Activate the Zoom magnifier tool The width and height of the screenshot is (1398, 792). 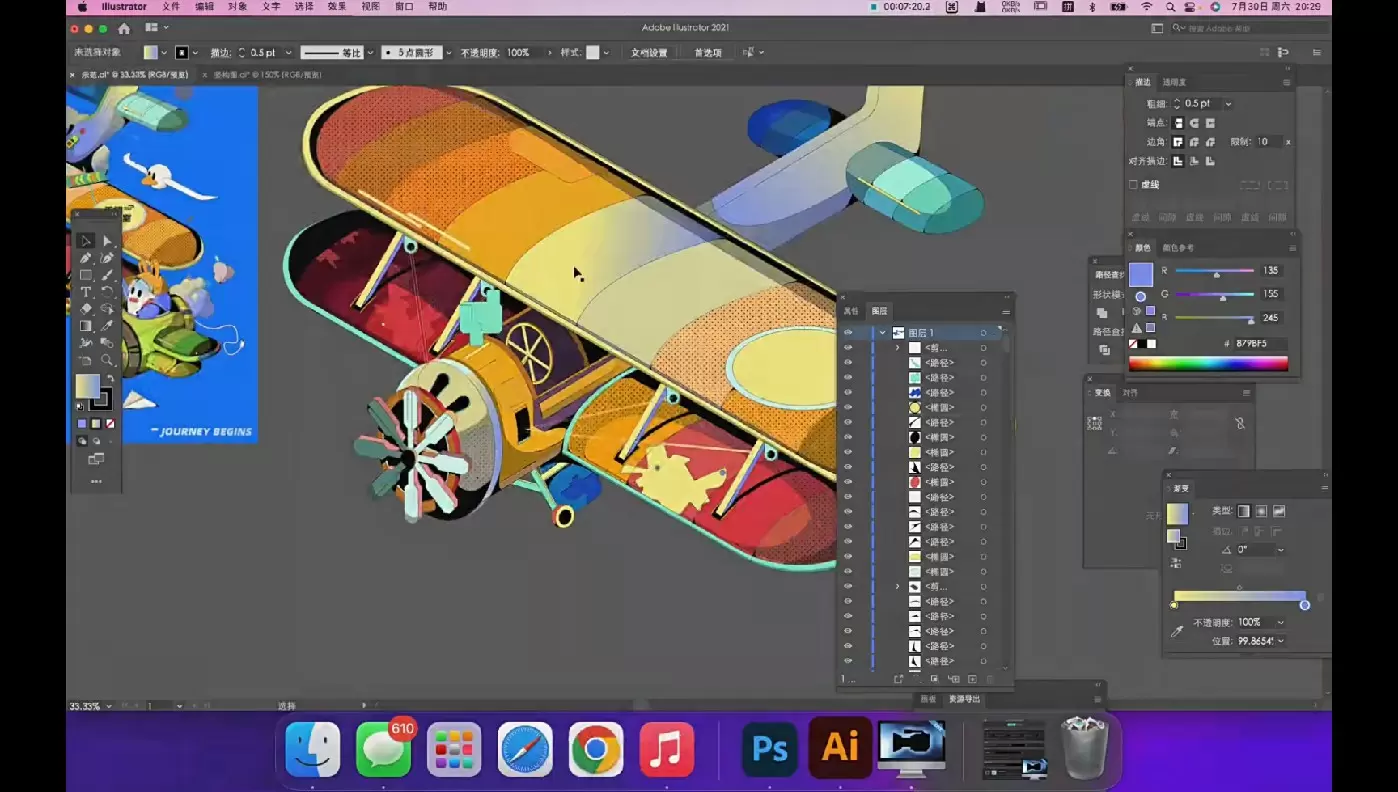tap(107, 360)
